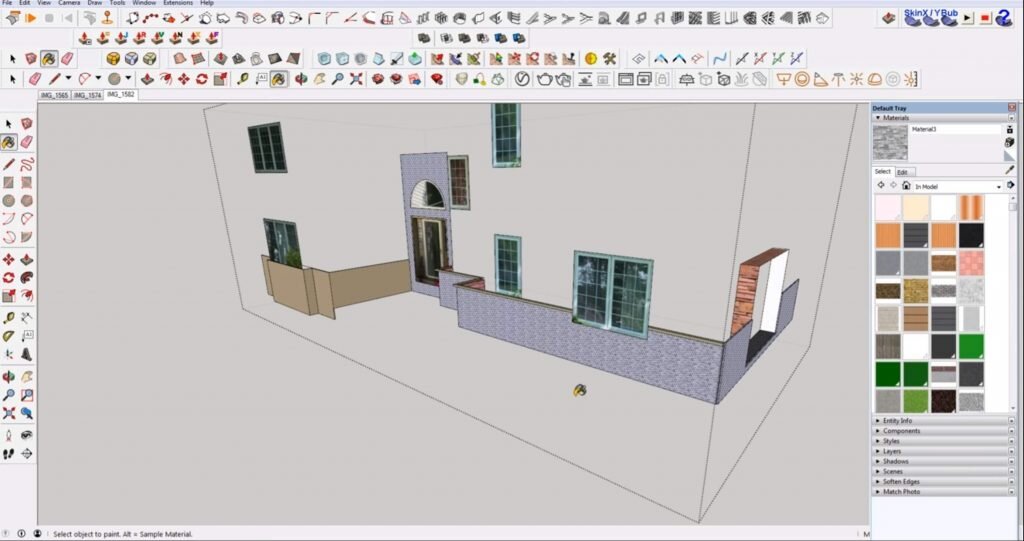Click the eyedropper Sample Paint icon
Viewport: 1024px width, 541px height.
click(x=1010, y=170)
